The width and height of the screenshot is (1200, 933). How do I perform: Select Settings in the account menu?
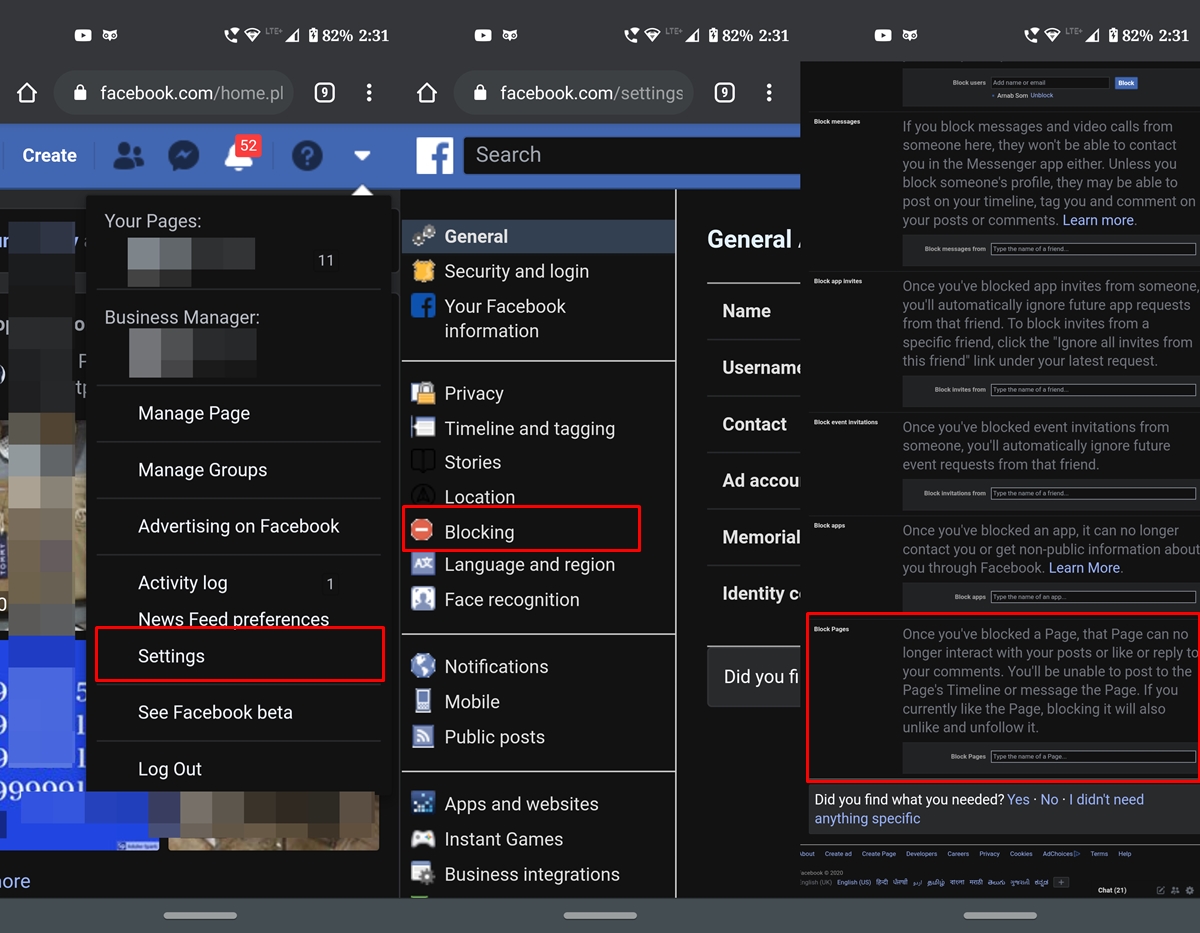[x=171, y=656]
